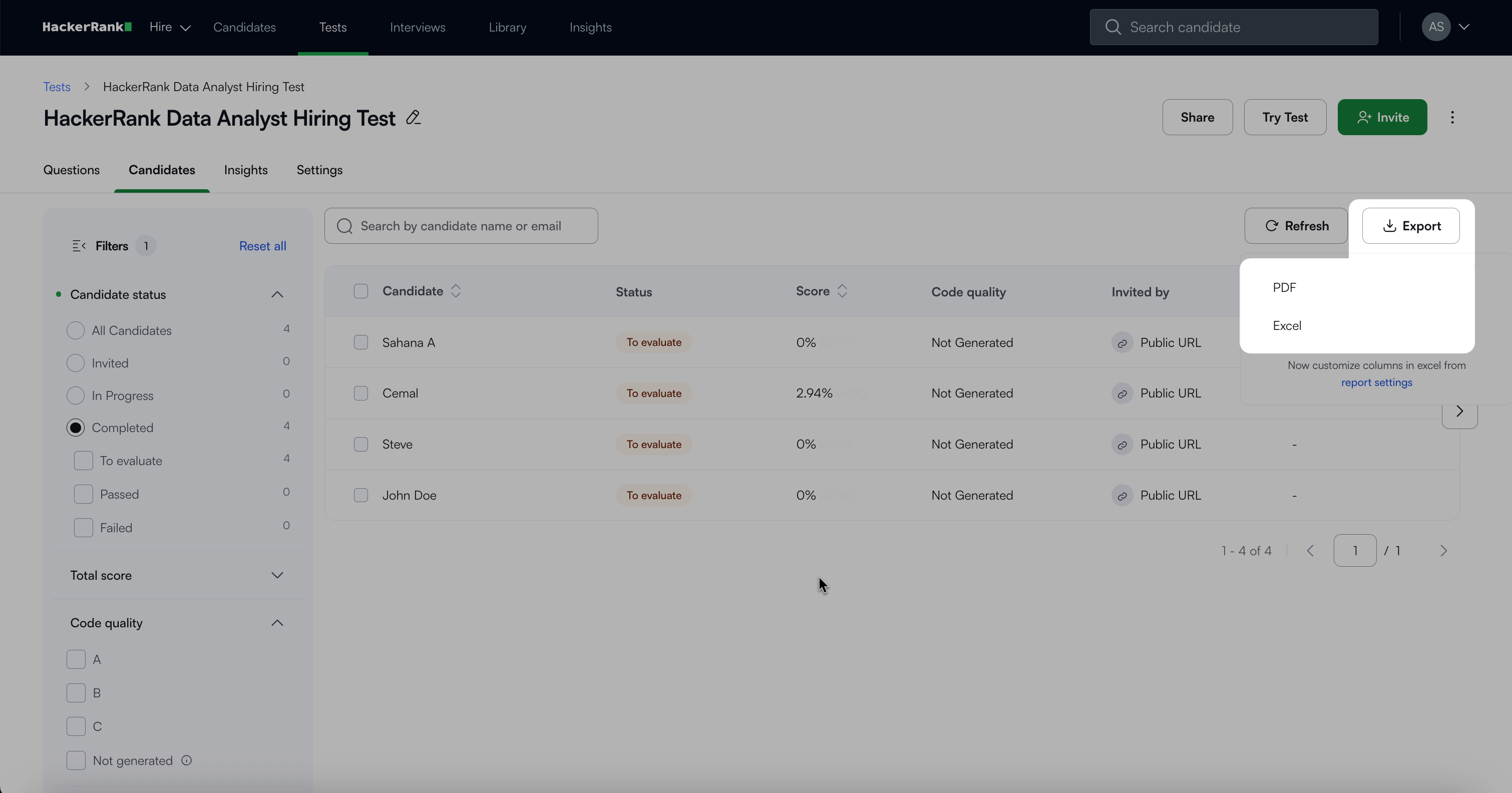
Task: Click the Reset all link
Action: pyautogui.click(x=262, y=246)
